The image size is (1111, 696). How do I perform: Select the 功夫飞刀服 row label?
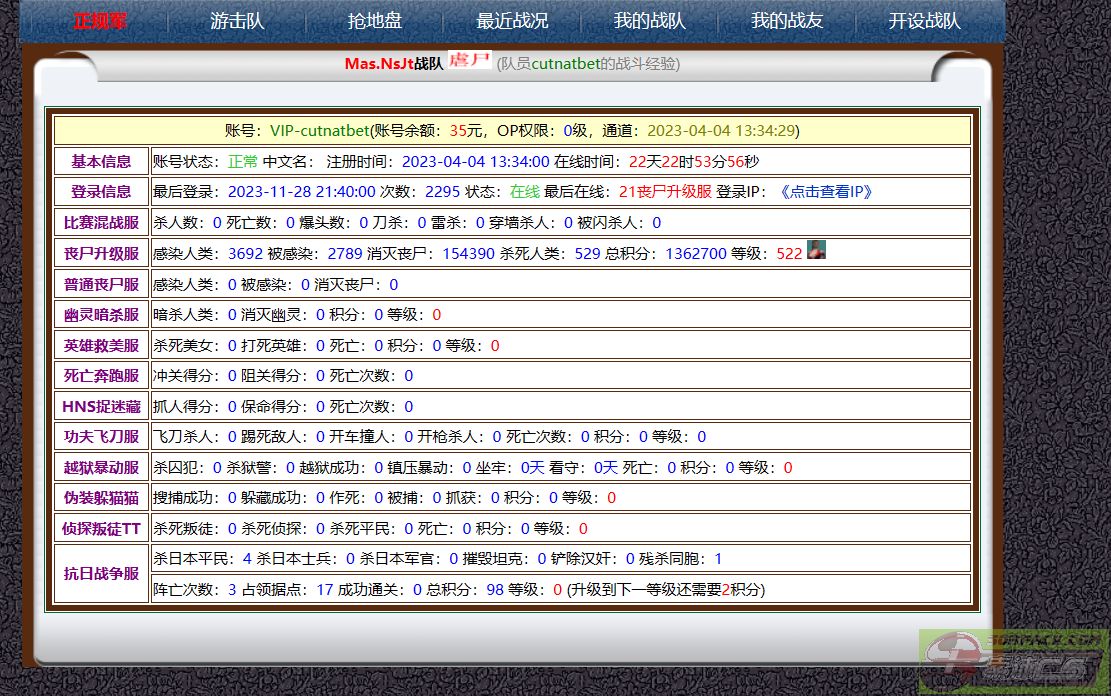pos(101,437)
